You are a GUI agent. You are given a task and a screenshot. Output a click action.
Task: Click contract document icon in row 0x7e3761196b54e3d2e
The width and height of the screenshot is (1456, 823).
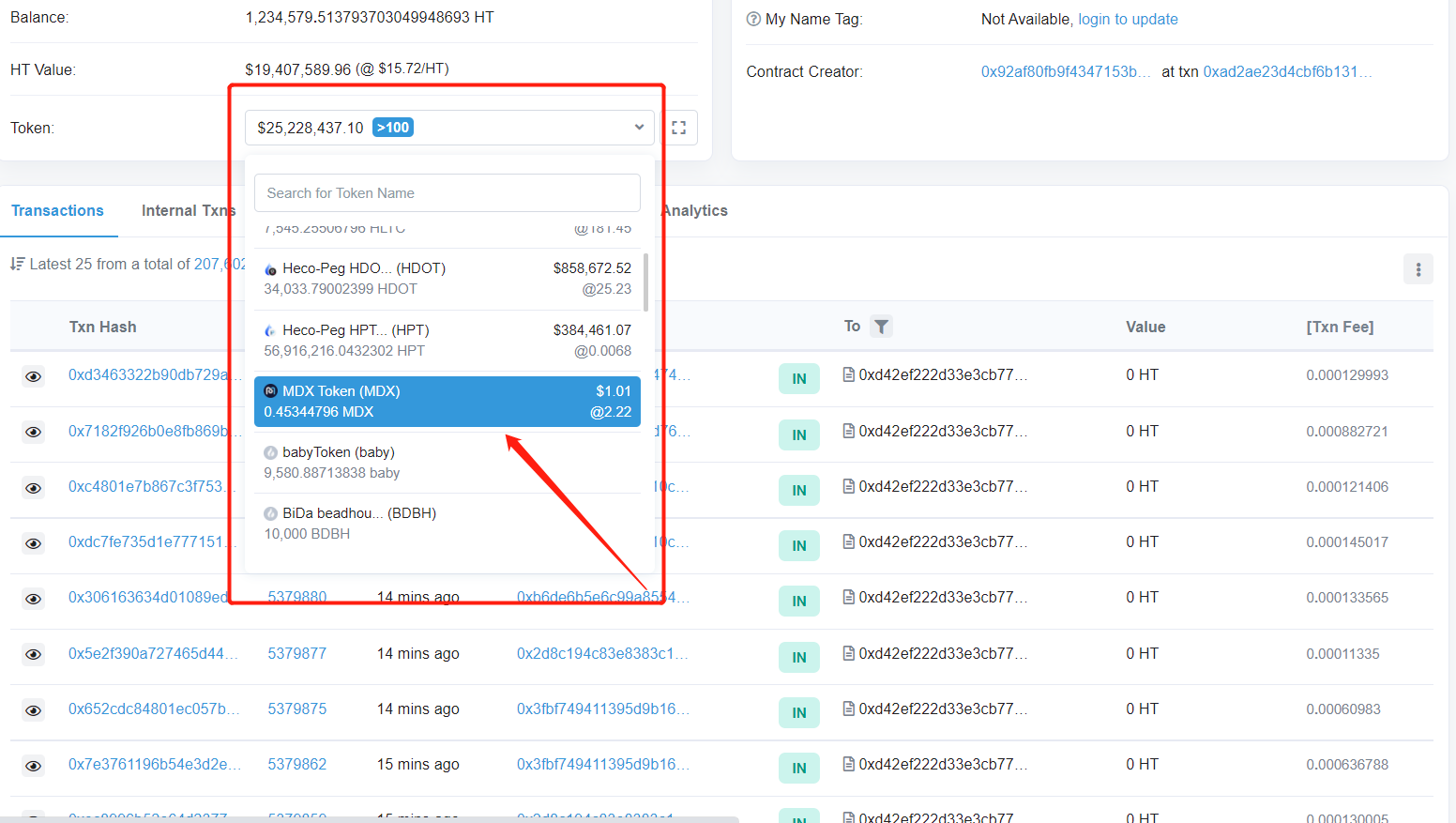pos(848,764)
